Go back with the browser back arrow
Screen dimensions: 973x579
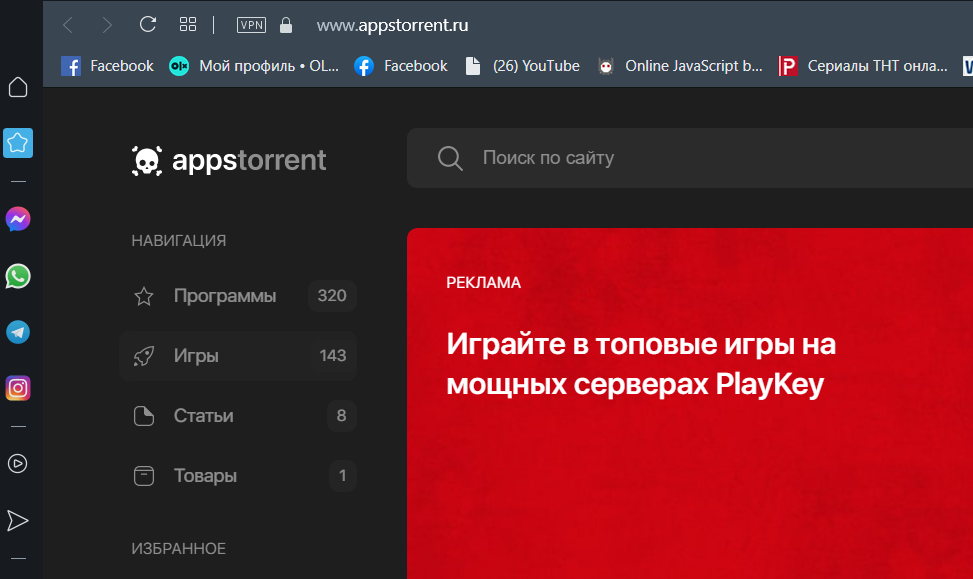click(68, 25)
